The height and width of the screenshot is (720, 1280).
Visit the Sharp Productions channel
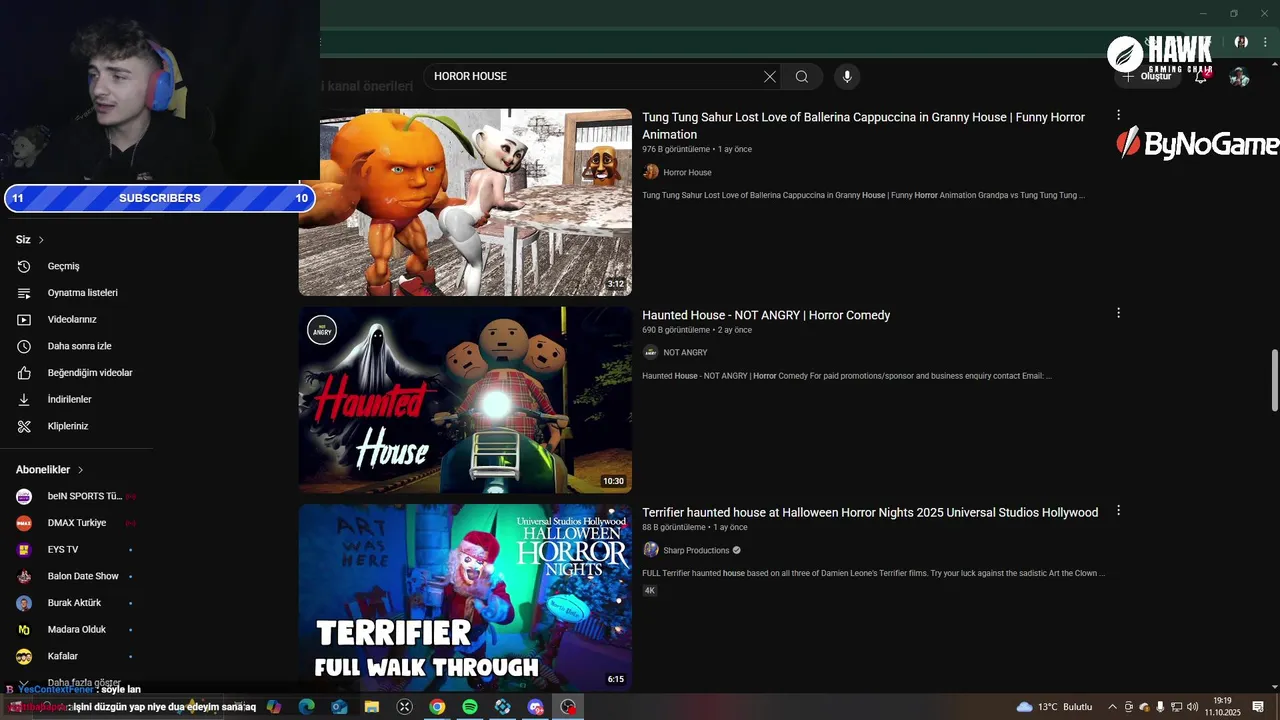tap(696, 550)
